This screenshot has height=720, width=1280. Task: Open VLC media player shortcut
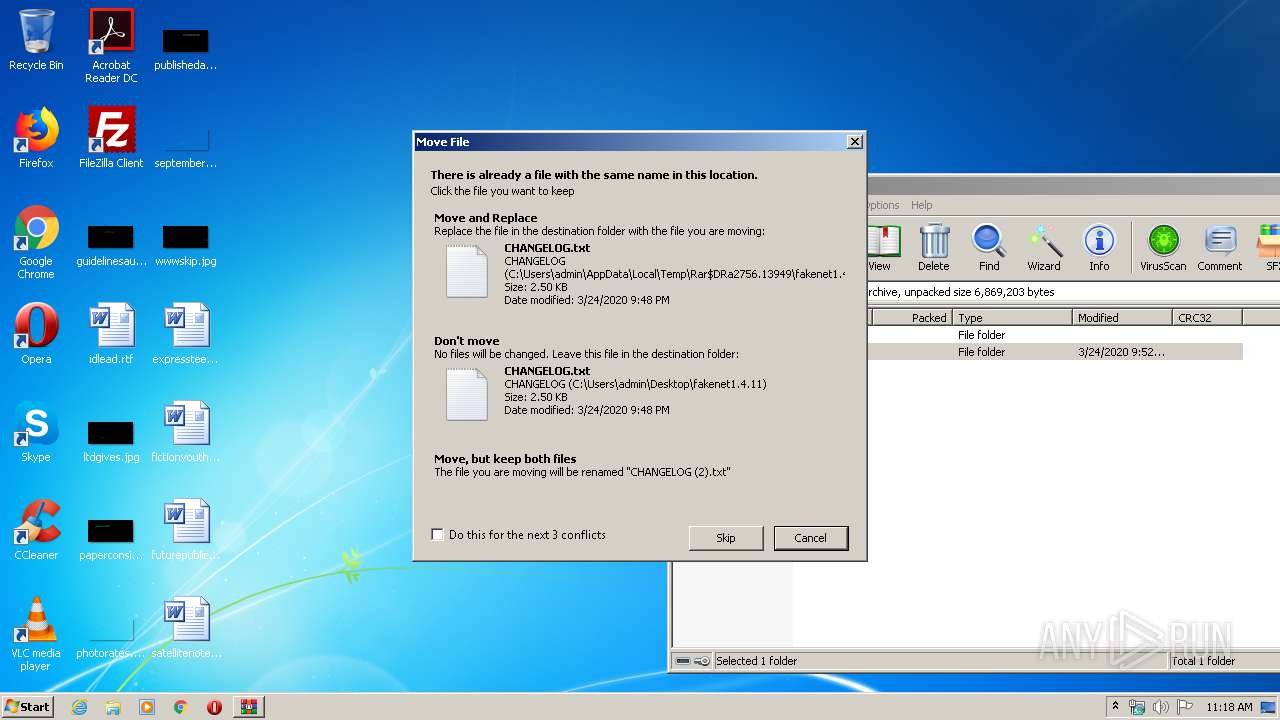(x=36, y=634)
